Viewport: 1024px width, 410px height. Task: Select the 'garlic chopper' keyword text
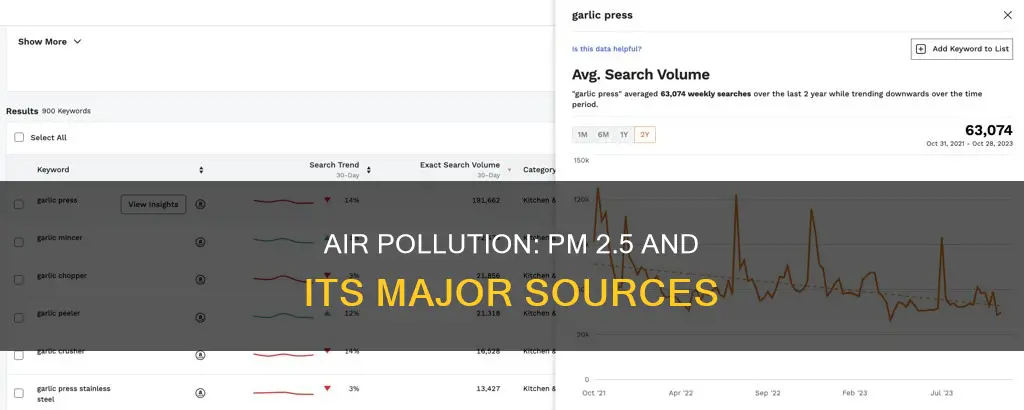[62, 276]
